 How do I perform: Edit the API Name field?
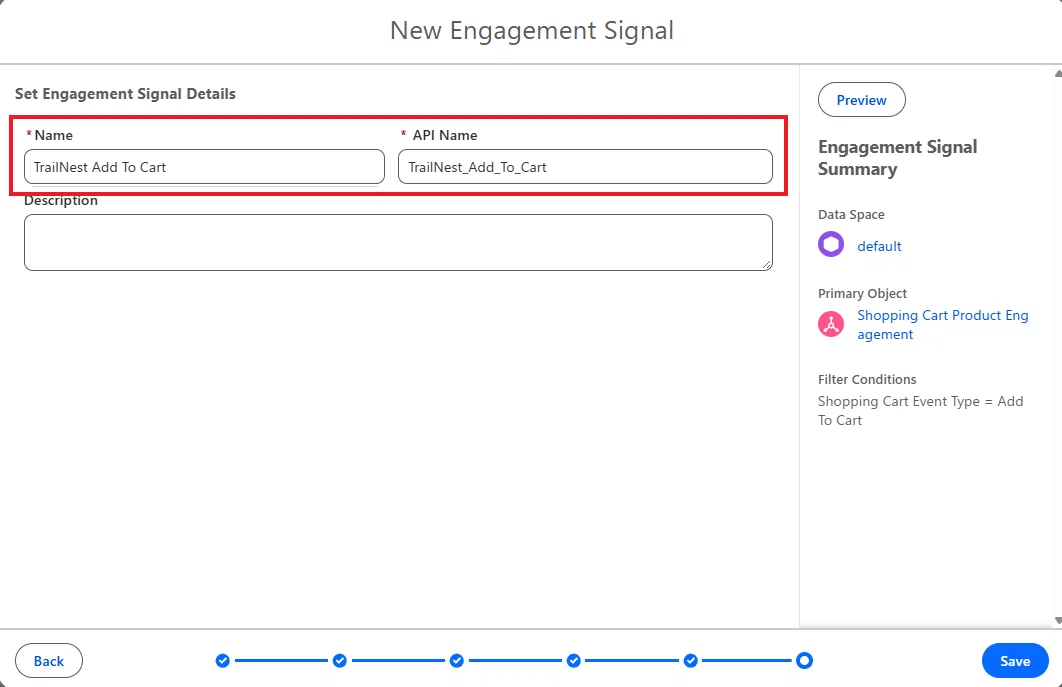pos(585,167)
